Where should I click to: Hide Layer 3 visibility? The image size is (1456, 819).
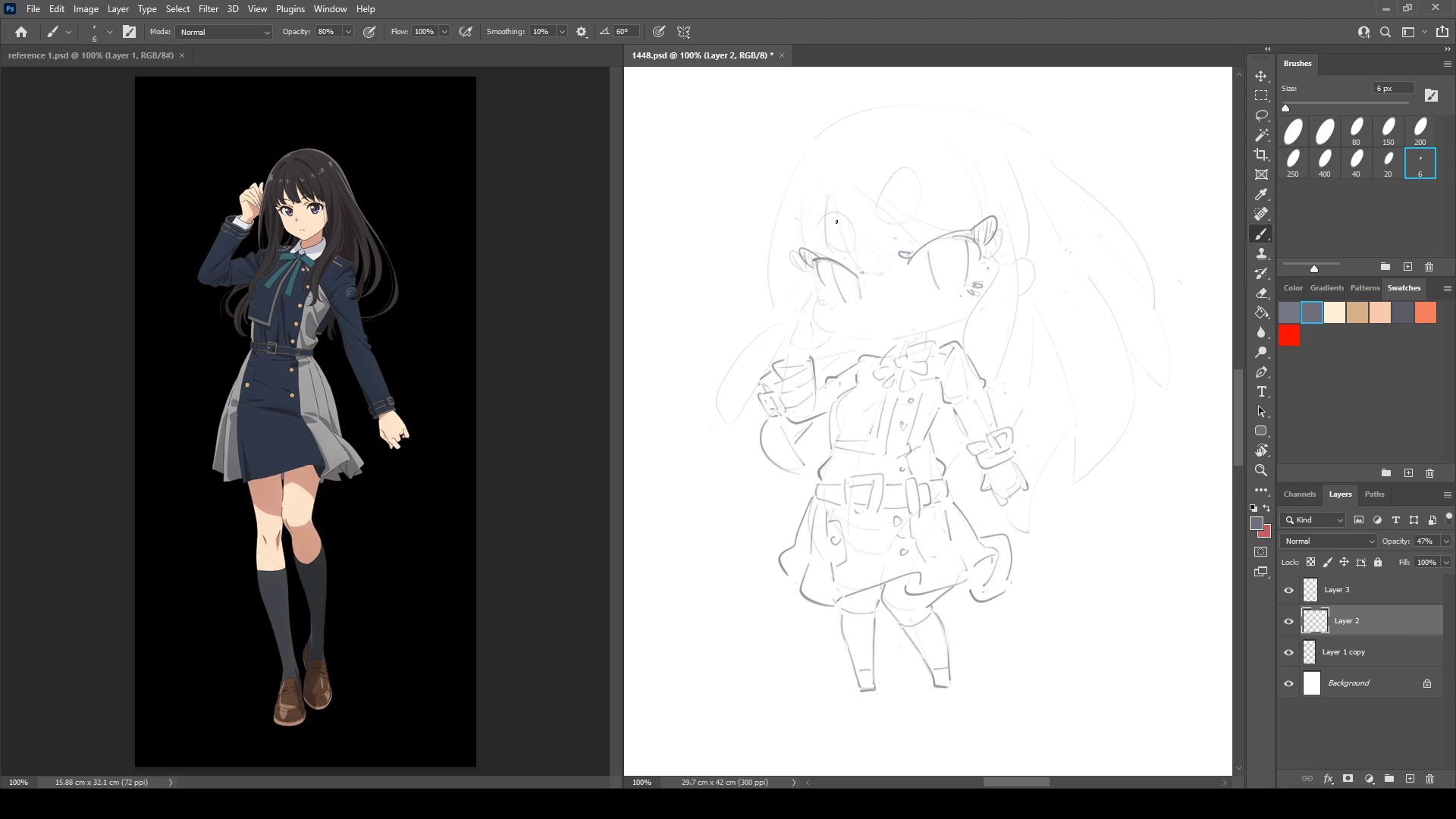[1288, 590]
